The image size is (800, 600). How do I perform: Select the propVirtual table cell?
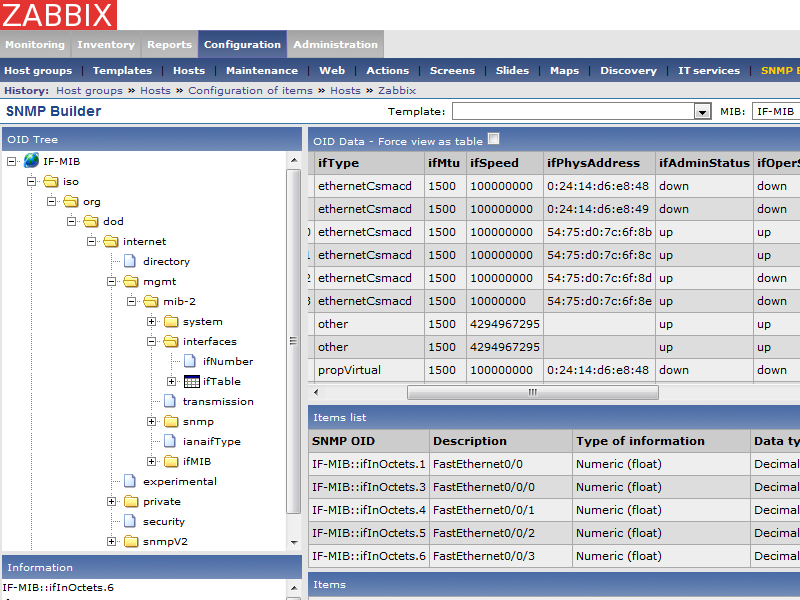pos(369,370)
